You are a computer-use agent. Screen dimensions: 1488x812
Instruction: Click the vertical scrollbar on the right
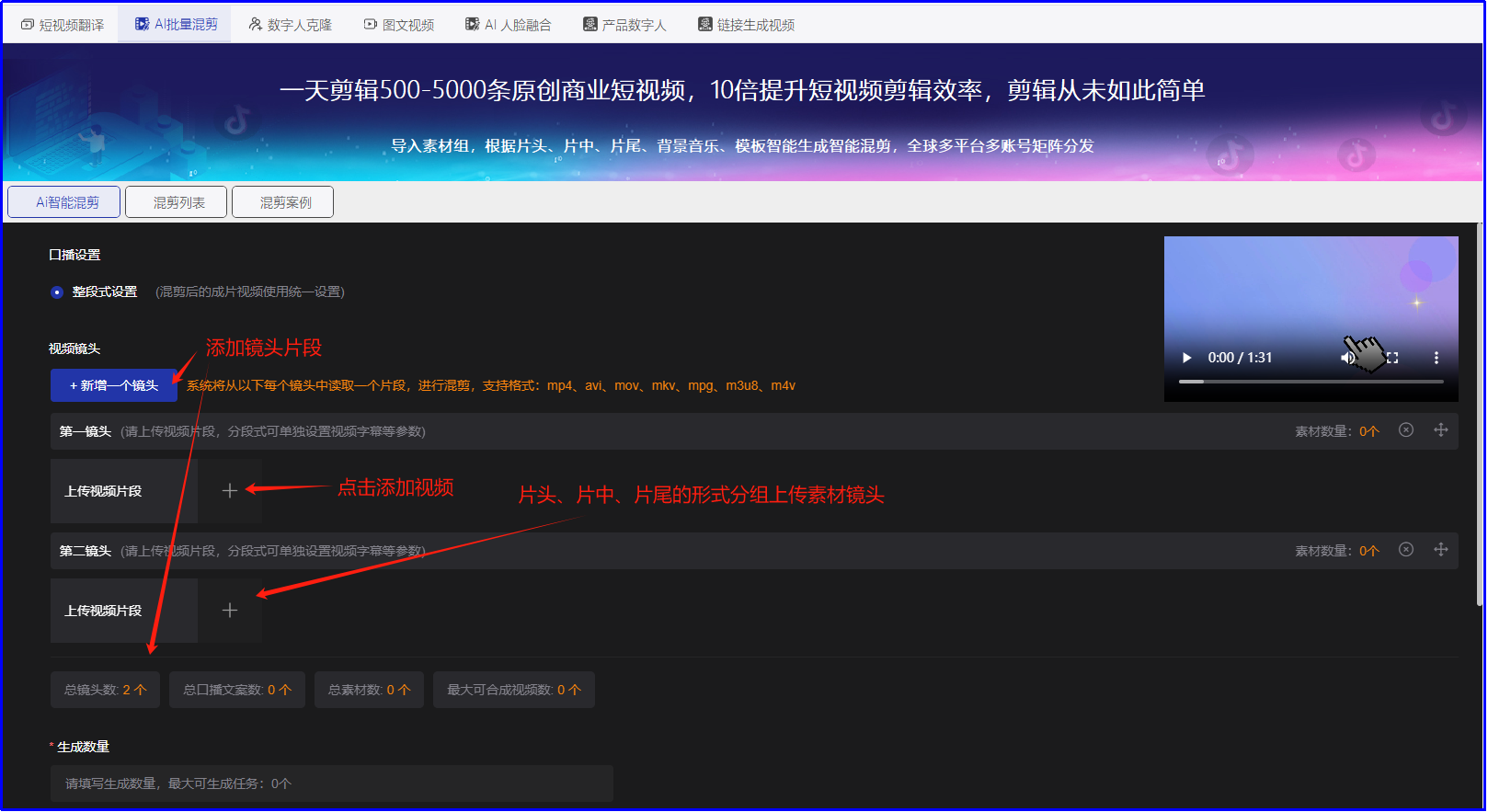tap(1479, 414)
